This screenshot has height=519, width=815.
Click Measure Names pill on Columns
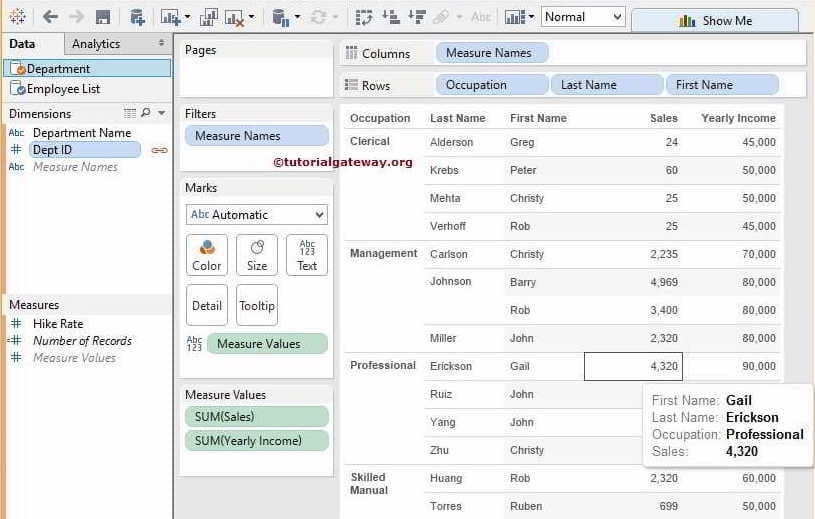[x=492, y=53]
